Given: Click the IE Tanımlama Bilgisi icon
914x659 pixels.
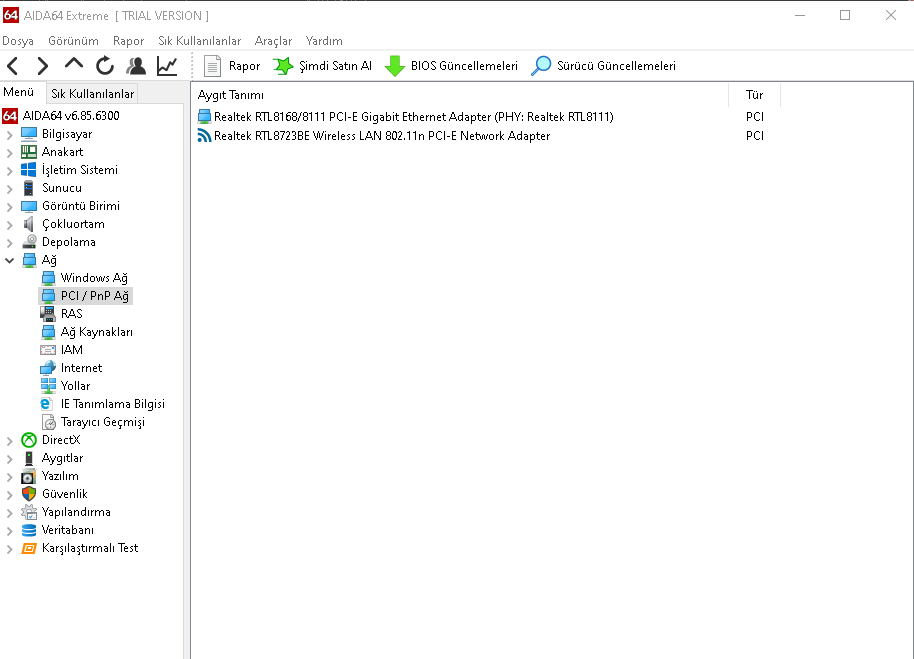Looking at the screenshot, I should click(x=47, y=404).
